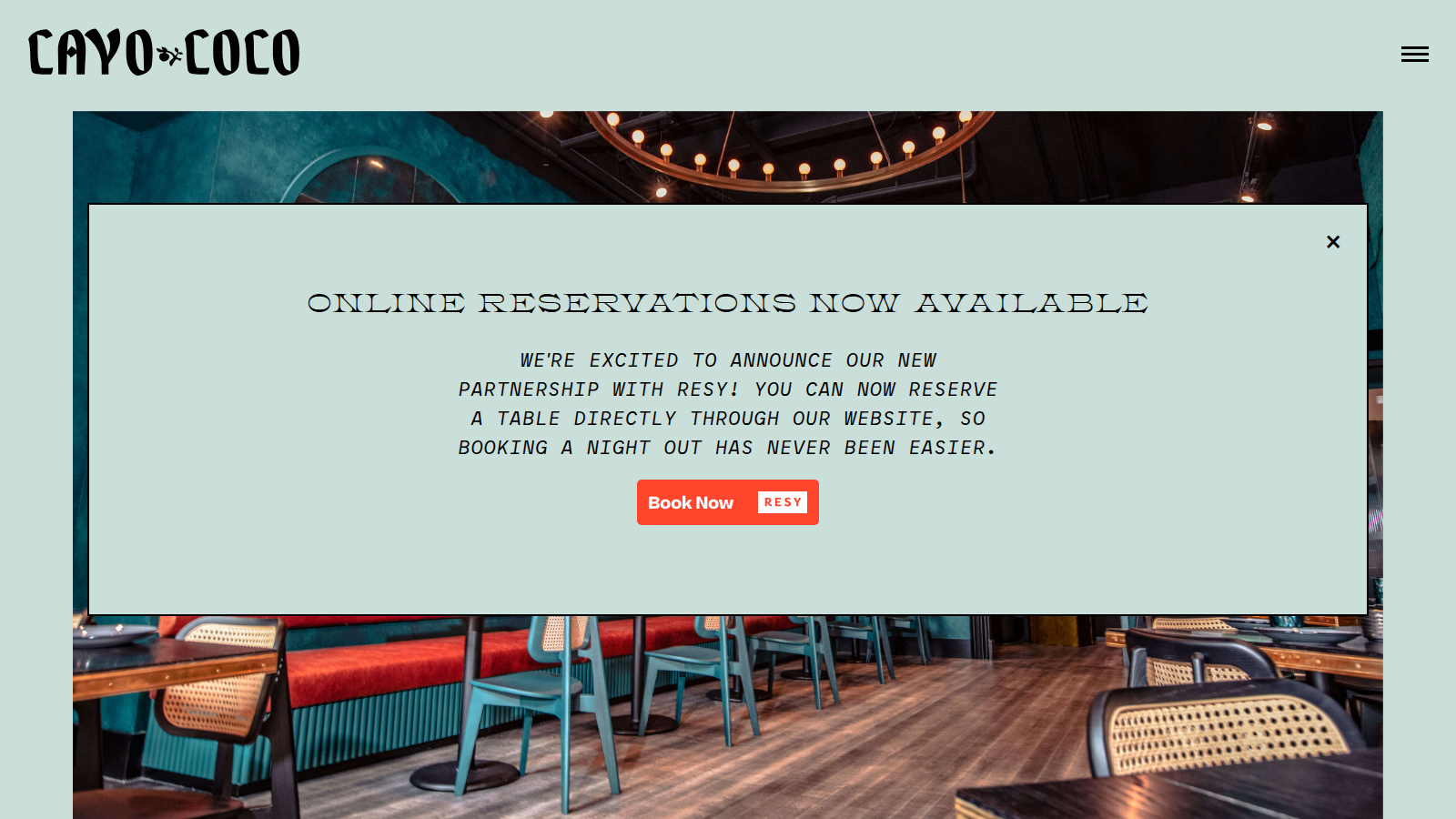Click the white RESY badge on the button
1456x819 pixels.
point(783,502)
